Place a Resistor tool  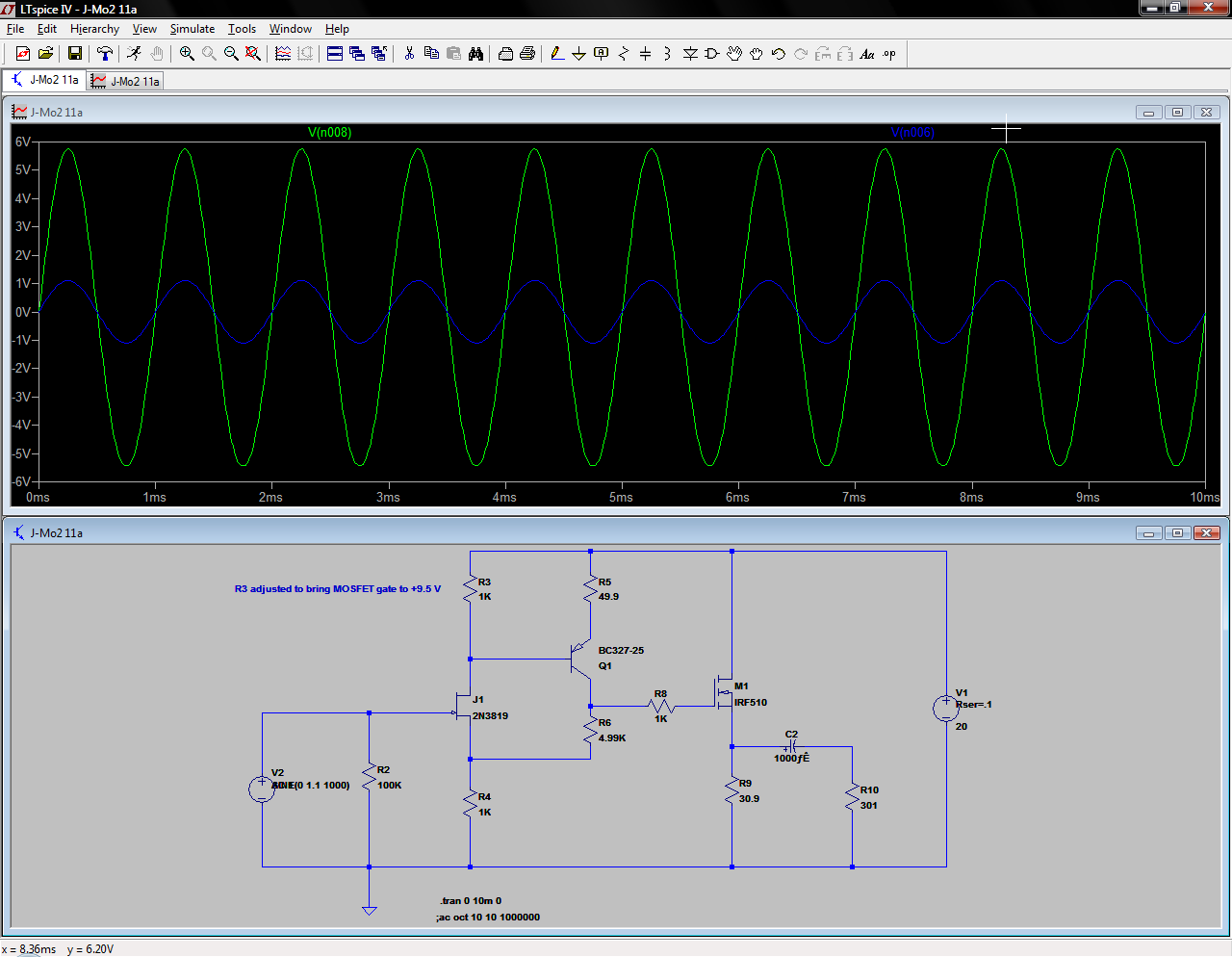(x=624, y=54)
